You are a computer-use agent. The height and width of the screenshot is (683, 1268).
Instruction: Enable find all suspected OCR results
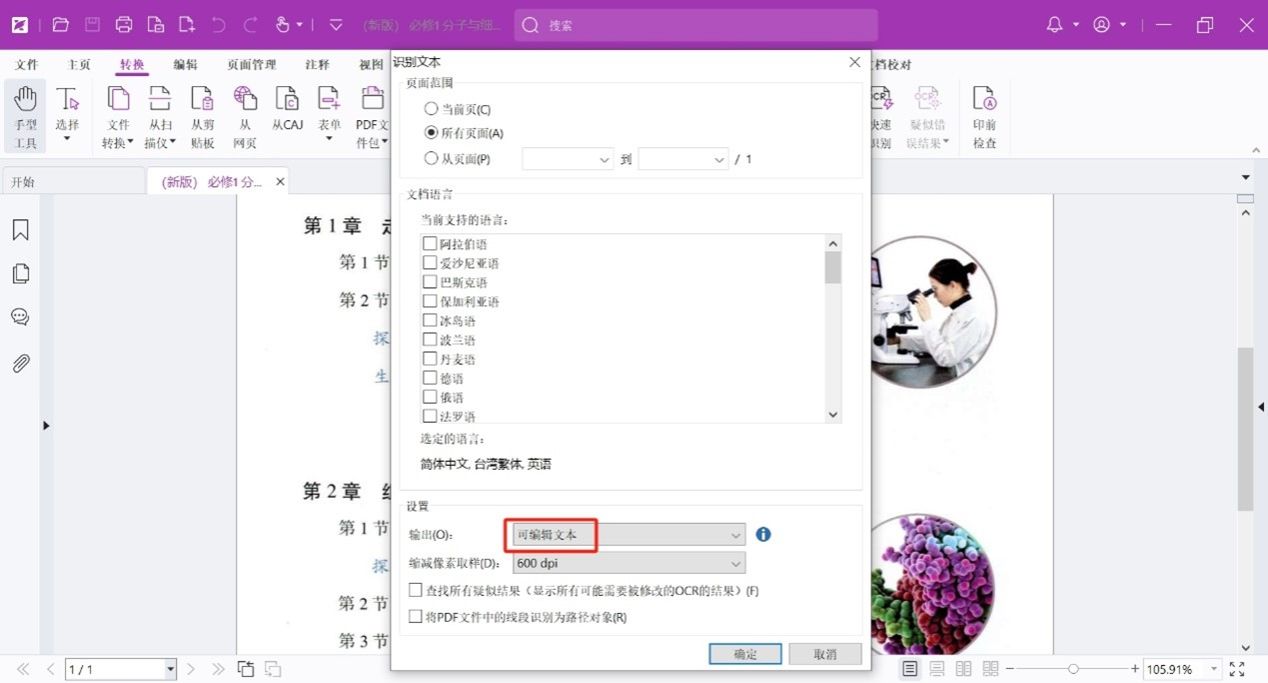[416, 591]
